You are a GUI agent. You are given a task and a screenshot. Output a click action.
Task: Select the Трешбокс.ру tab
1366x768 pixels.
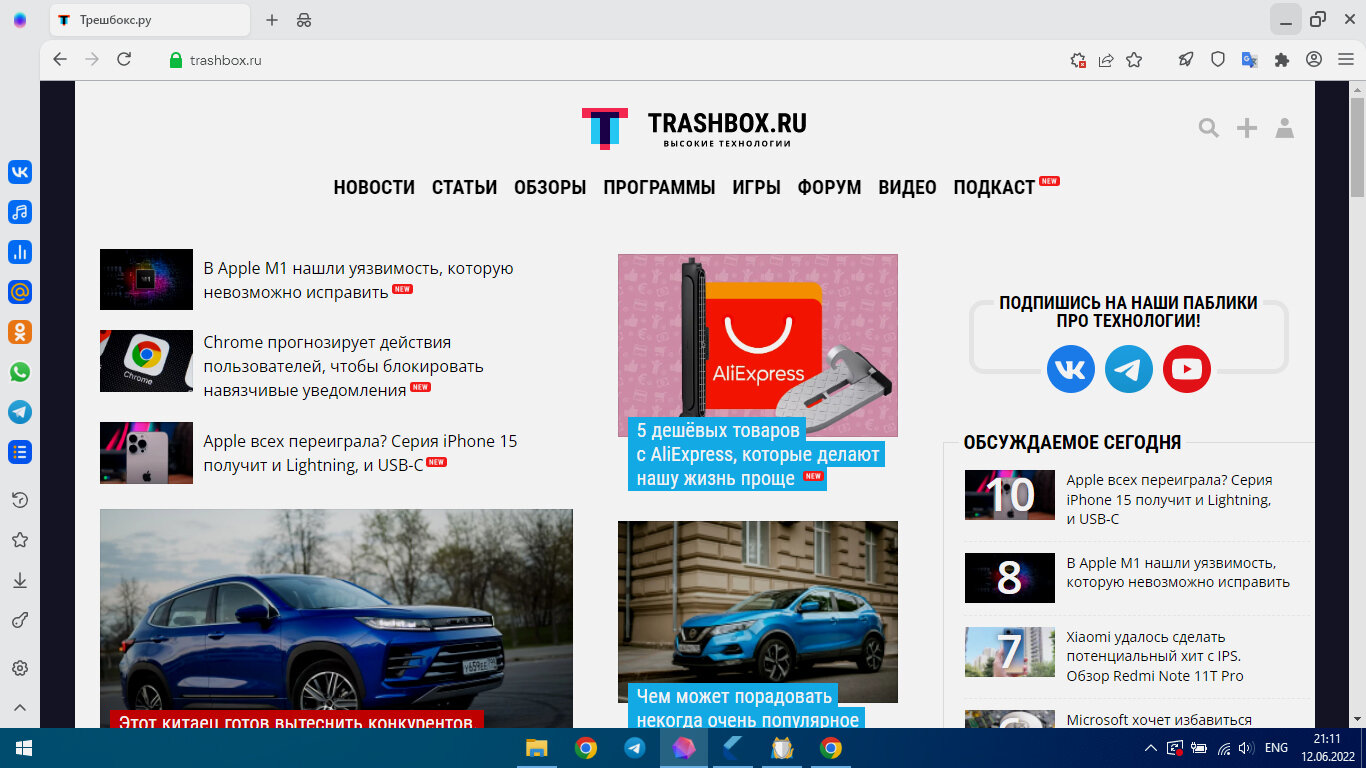pyautogui.click(x=149, y=20)
